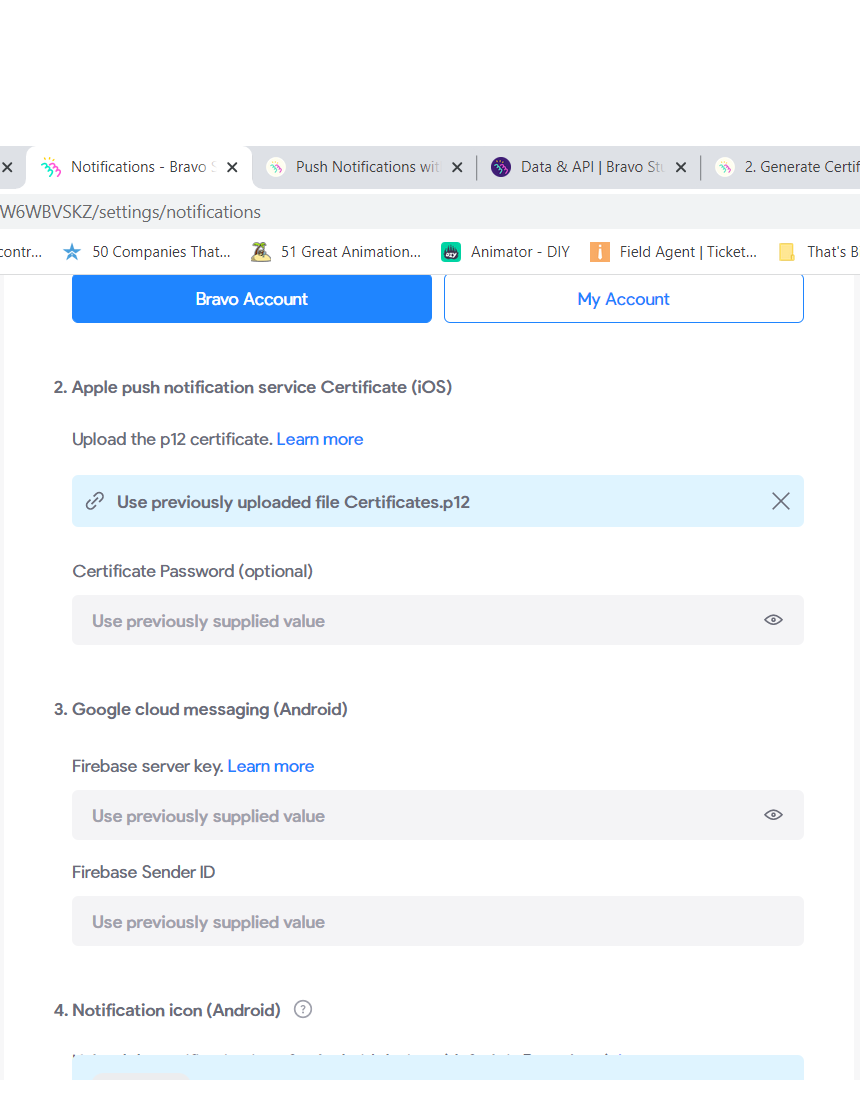Click the dark Bravo favicon on Data & API tab
The height and width of the screenshot is (1098, 860).
[501, 167]
